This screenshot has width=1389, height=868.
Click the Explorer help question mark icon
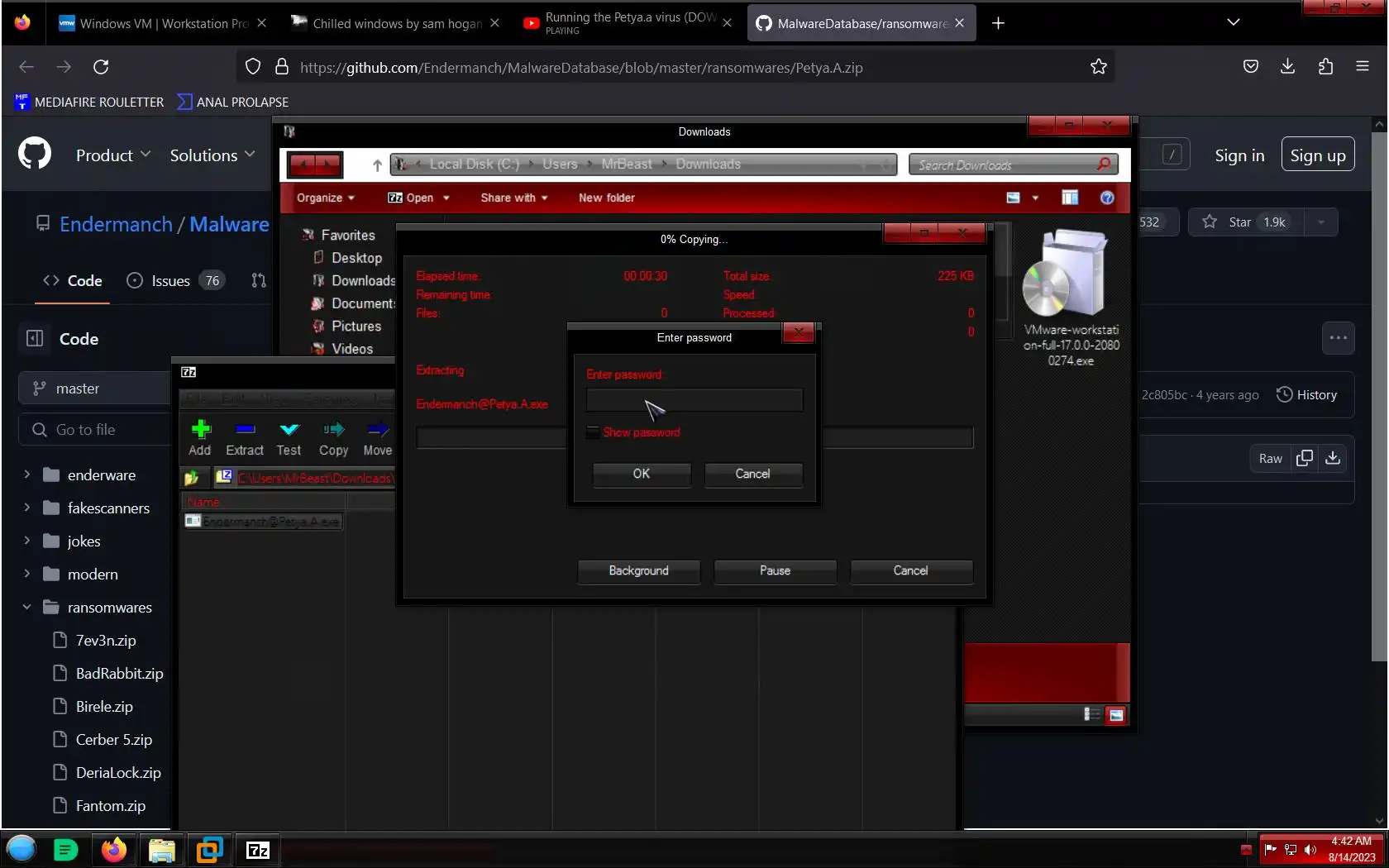(x=1107, y=198)
